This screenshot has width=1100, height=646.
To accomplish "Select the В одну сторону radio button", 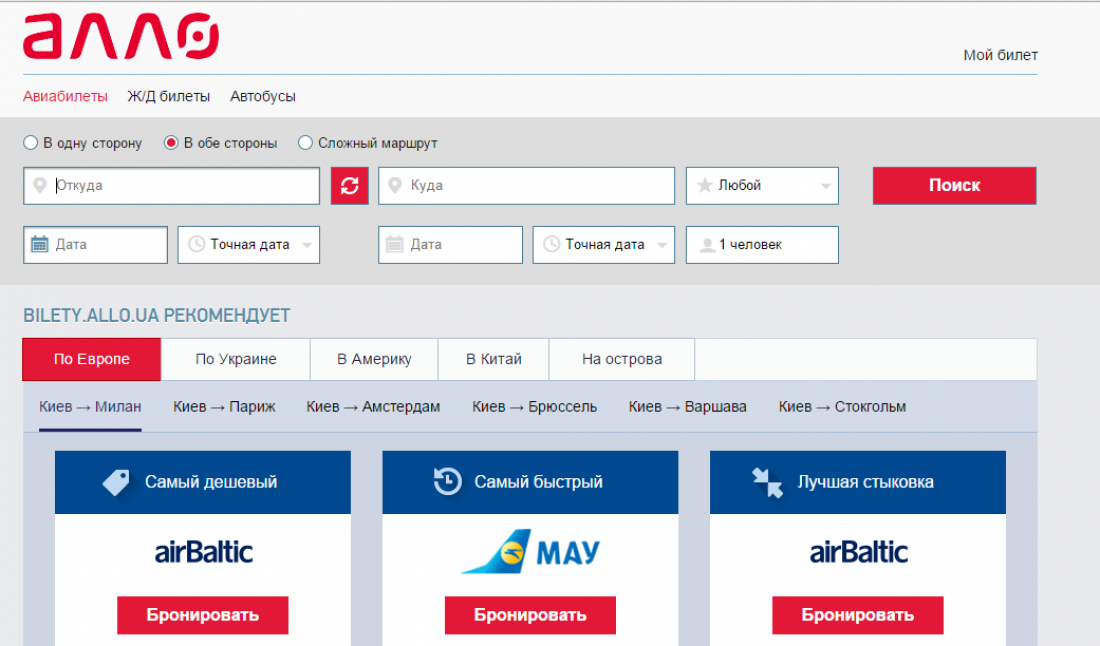I will click(30, 143).
